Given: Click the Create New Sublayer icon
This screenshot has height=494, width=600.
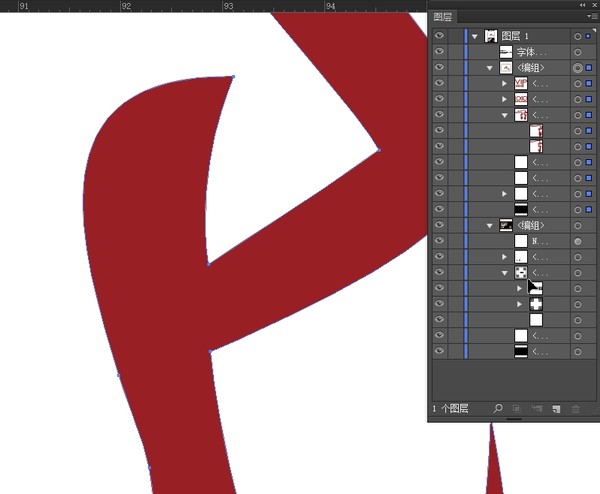Looking at the screenshot, I should tap(536, 409).
